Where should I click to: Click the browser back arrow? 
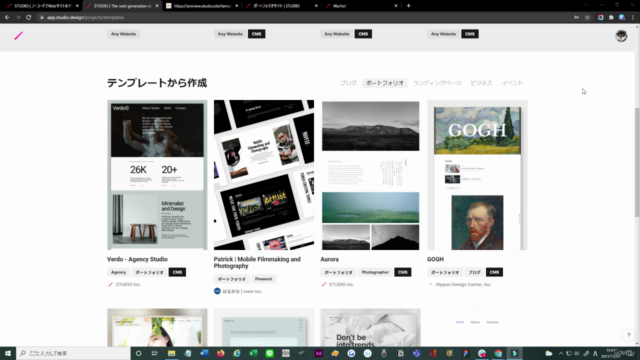pyautogui.click(x=7, y=18)
